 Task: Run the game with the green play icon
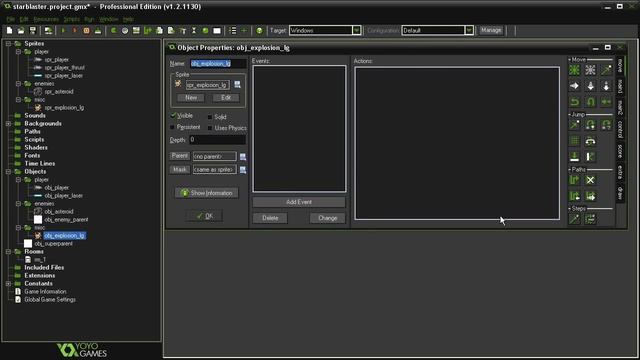click(x=63, y=31)
